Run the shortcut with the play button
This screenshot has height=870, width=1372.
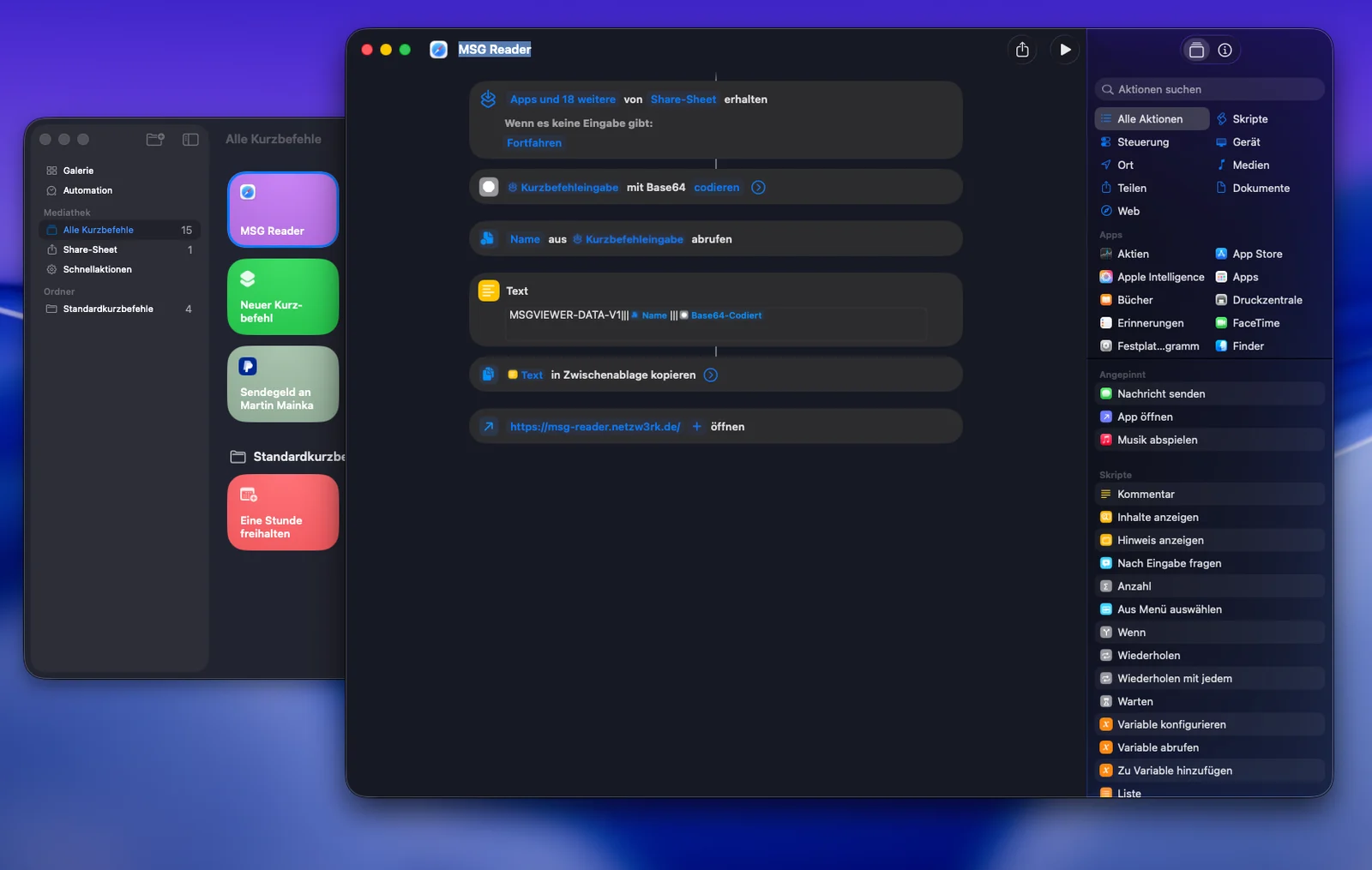tap(1065, 50)
